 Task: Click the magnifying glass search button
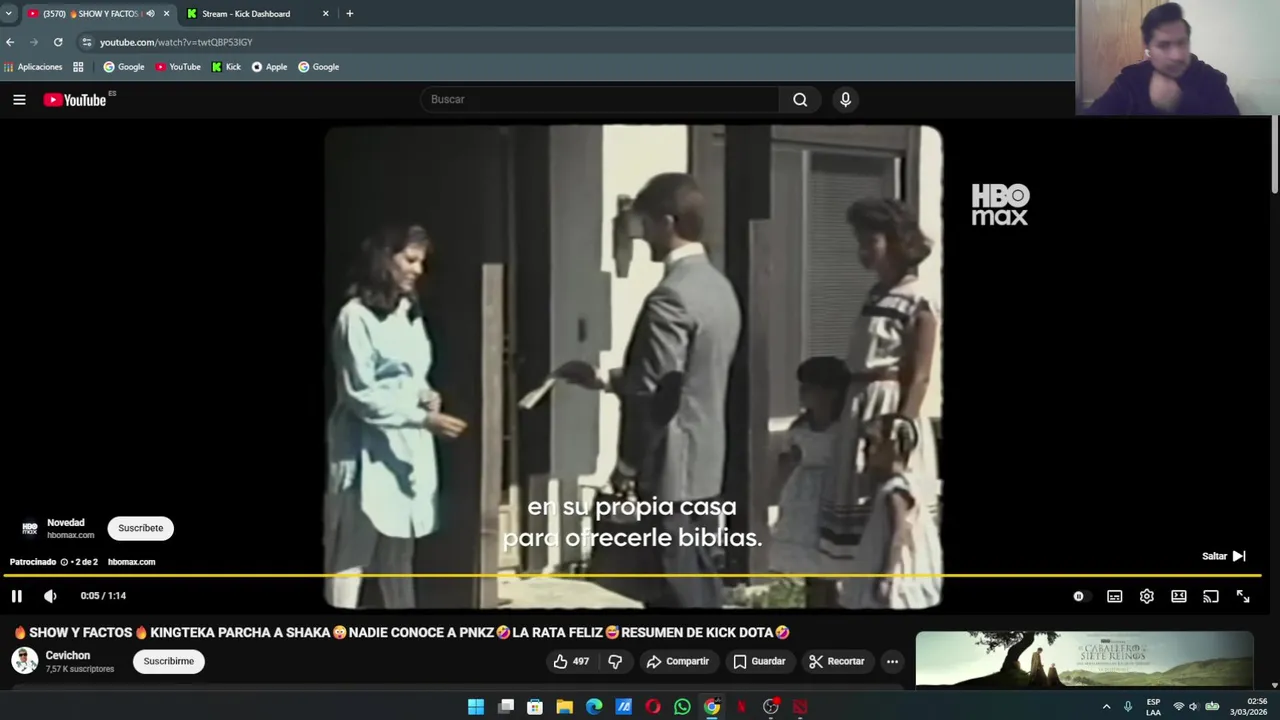[x=800, y=99]
